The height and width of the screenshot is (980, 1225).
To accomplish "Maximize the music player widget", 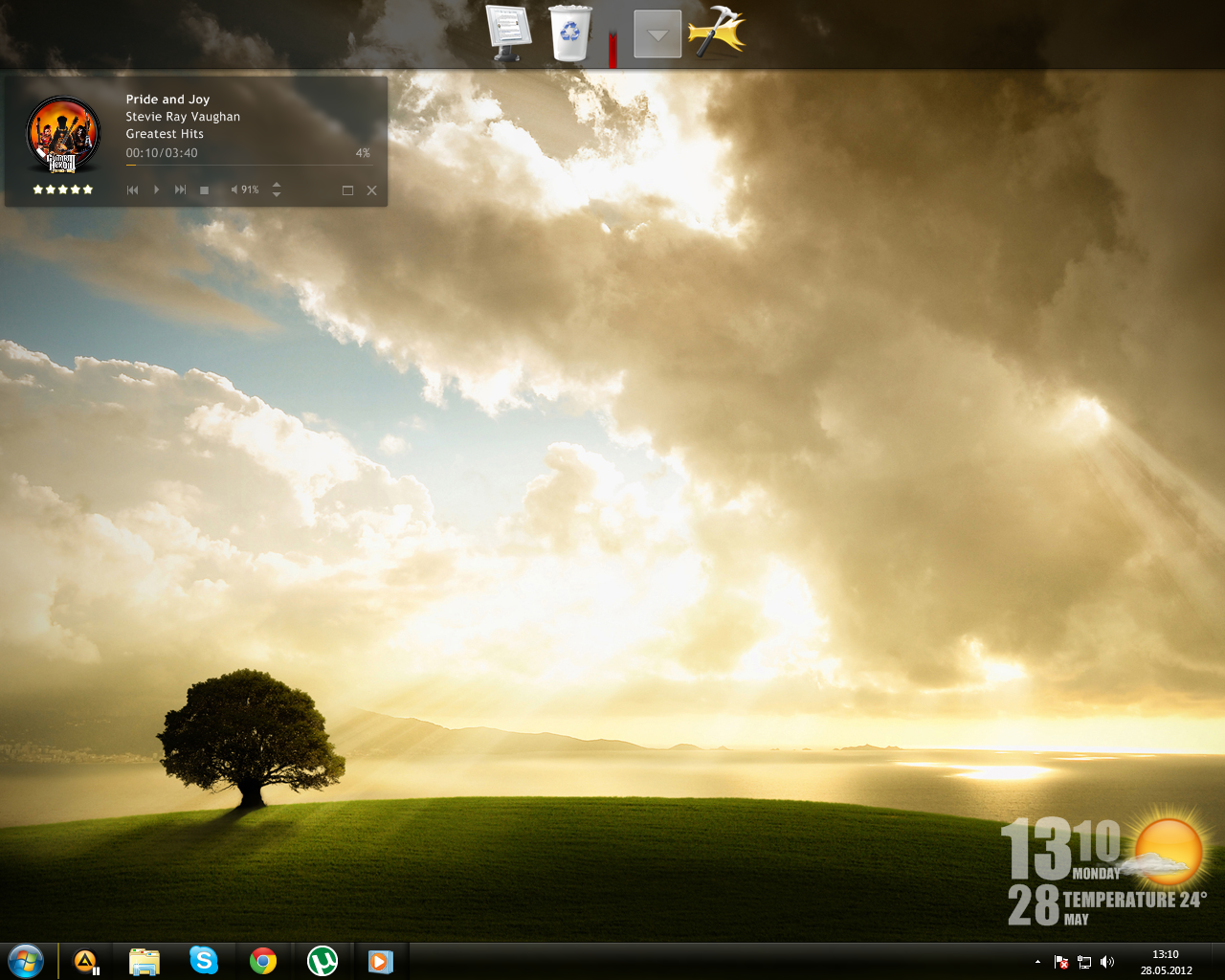I will 347,190.
